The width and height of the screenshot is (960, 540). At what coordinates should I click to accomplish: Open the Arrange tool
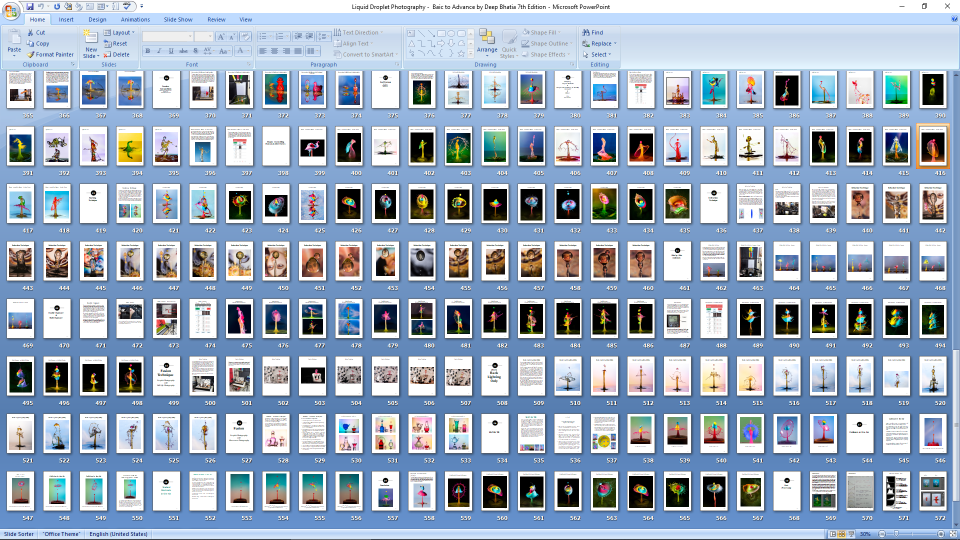point(487,42)
